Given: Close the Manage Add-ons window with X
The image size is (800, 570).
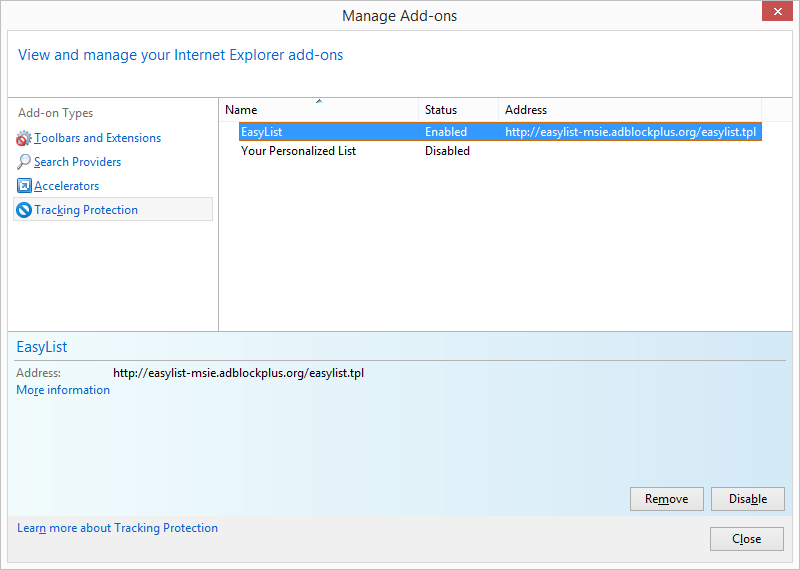Looking at the screenshot, I should point(775,13).
